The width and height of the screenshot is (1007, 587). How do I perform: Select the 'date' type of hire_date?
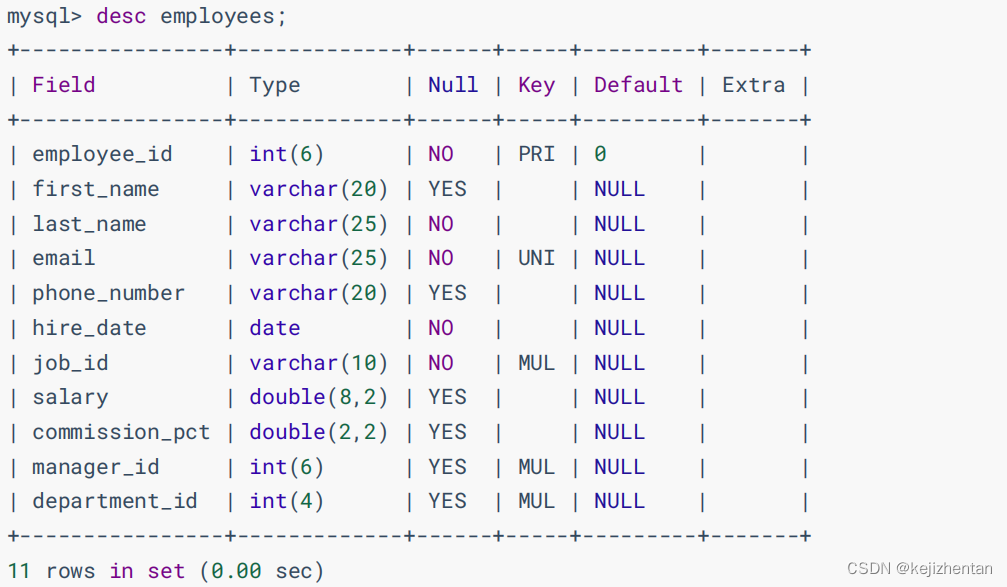point(274,328)
